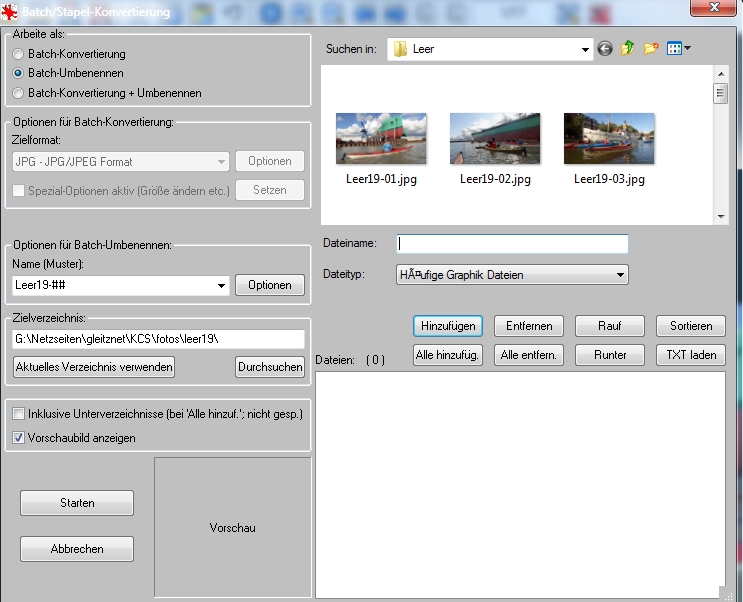743x602 pixels.
Task: Select the Leer19-01.jpg thumbnail
Action: [381, 138]
